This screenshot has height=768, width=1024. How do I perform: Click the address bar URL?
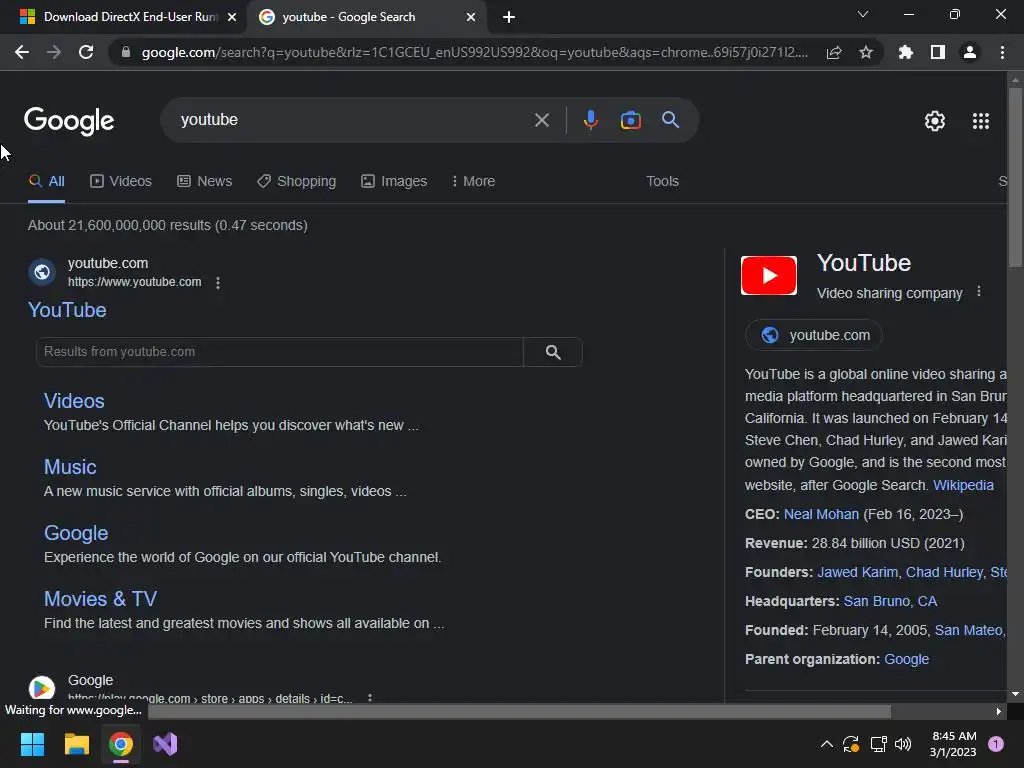click(x=475, y=52)
